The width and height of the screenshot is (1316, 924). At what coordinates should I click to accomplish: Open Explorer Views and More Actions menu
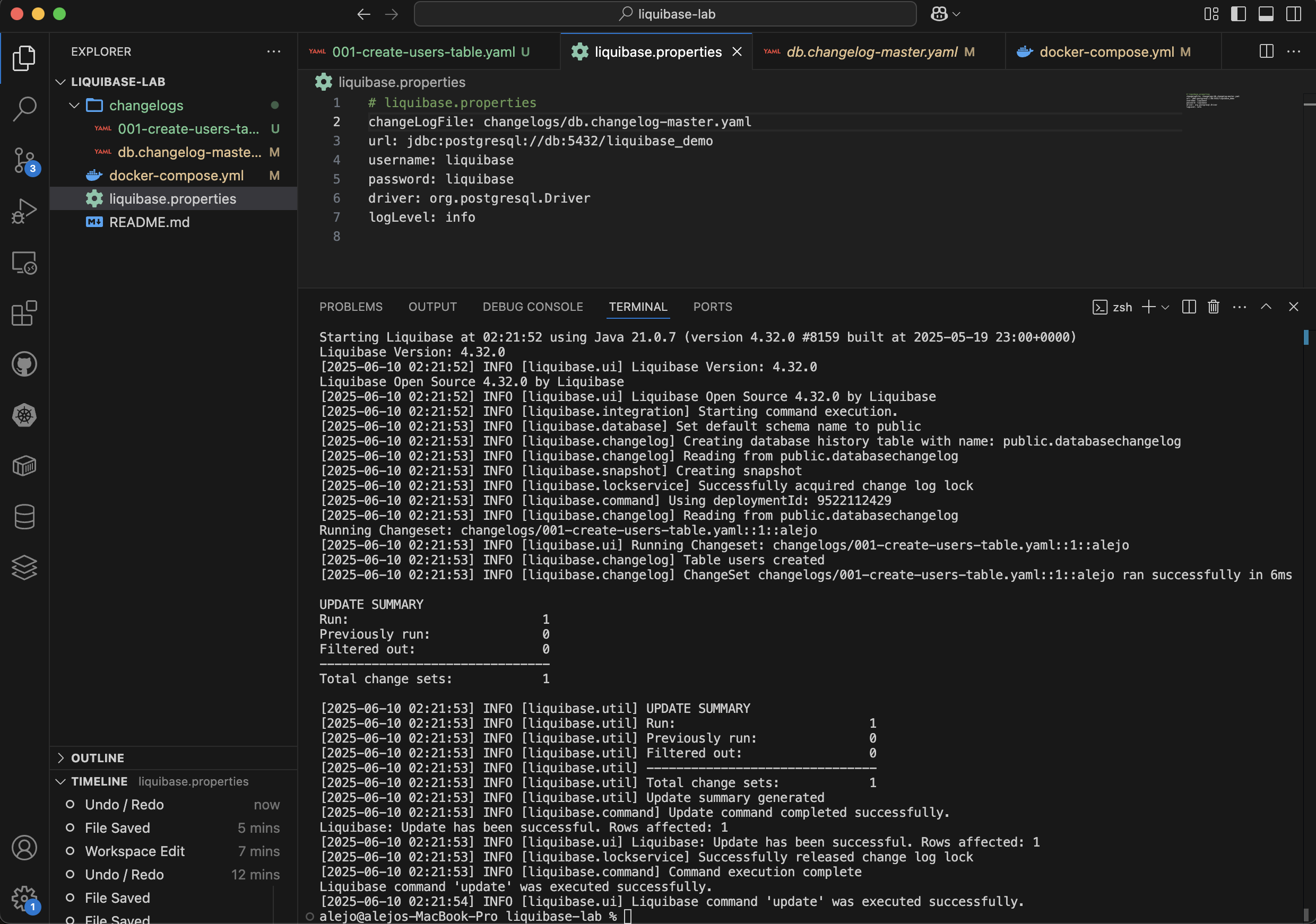pos(274,51)
